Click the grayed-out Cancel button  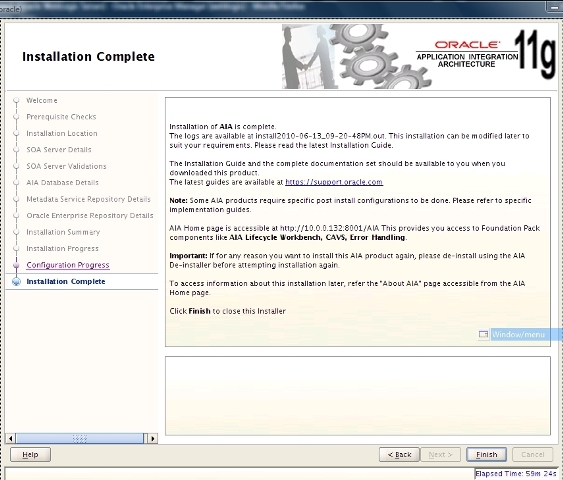(532, 455)
